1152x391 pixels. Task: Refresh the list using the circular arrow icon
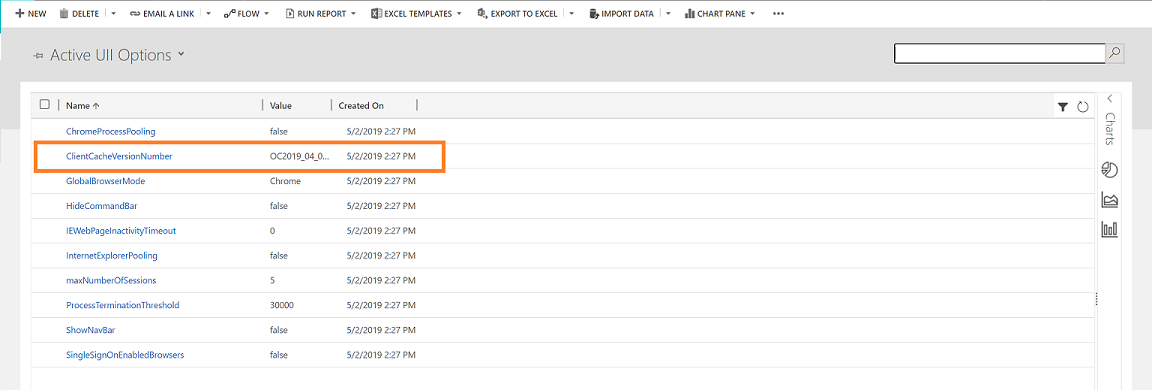pos(1082,107)
